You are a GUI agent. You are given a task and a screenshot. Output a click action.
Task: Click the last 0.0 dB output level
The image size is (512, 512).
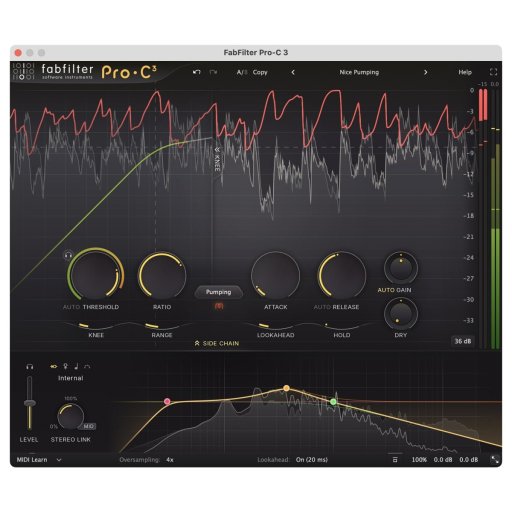point(469,460)
